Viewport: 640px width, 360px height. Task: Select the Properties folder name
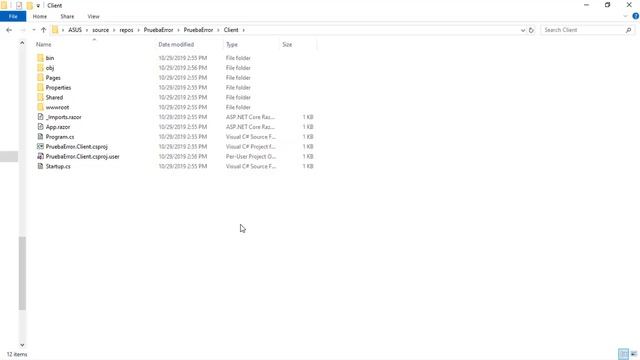click(58, 88)
